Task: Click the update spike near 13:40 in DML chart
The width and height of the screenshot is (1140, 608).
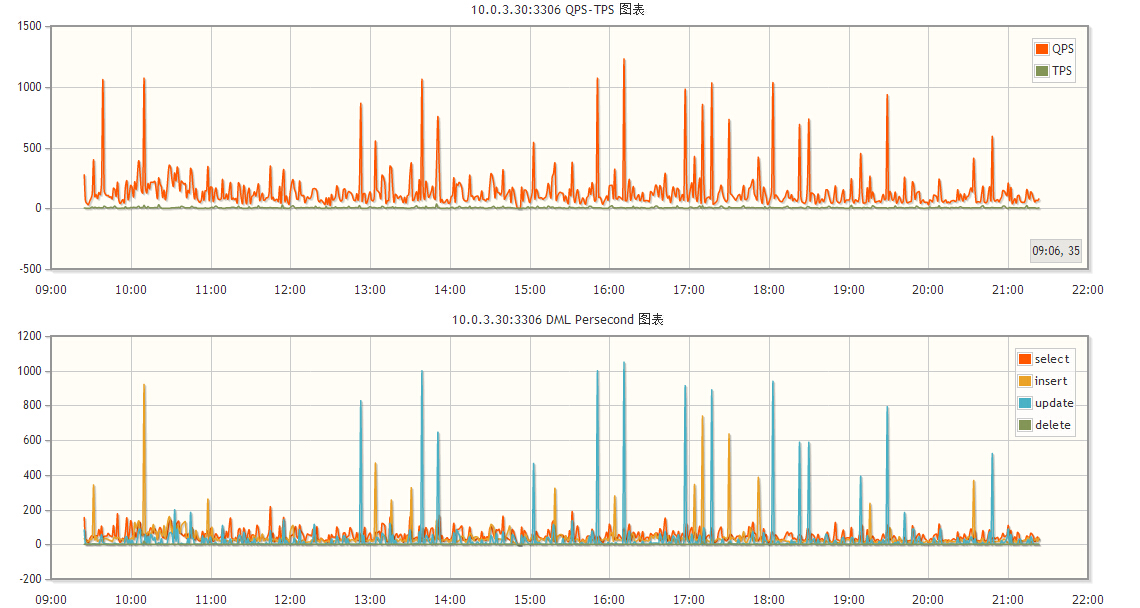Action: pos(422,373)
